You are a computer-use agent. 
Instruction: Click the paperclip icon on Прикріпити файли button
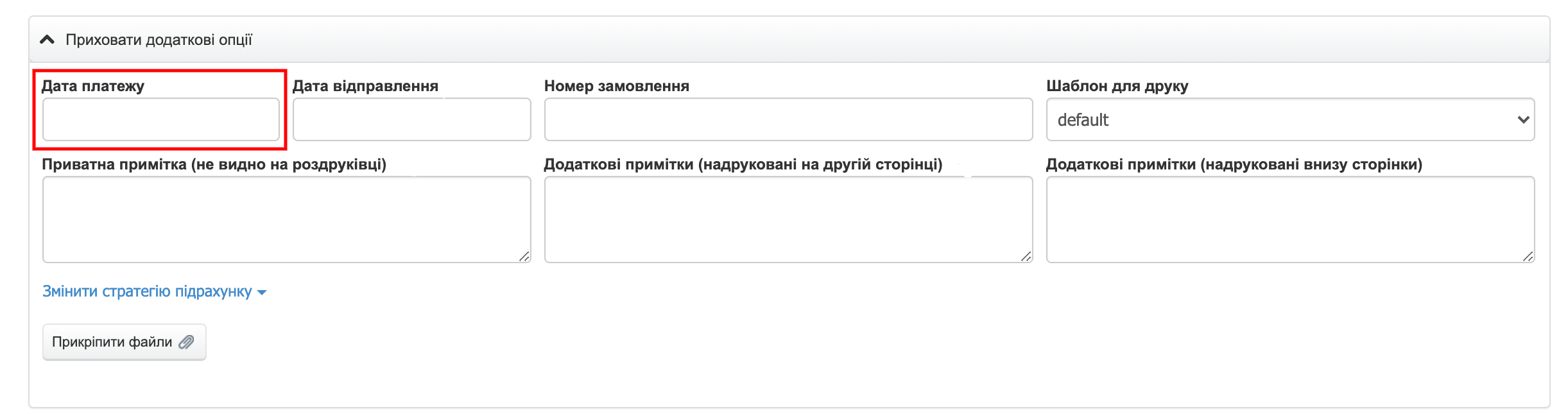186,342
